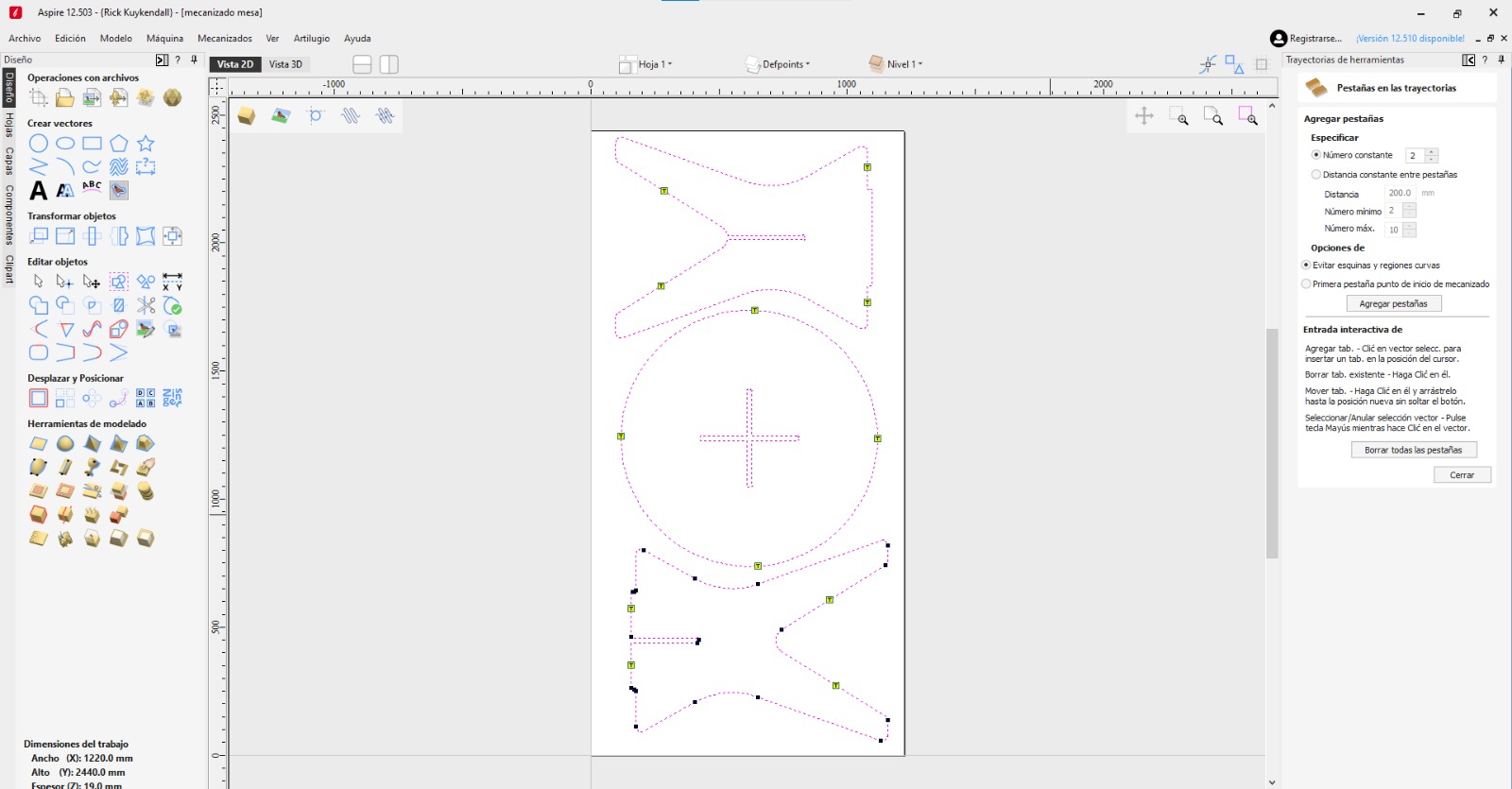This screenshot has height=789, width=1512.
Task: Open the Registrarse account menu
Action: [x=1306, y=39]
